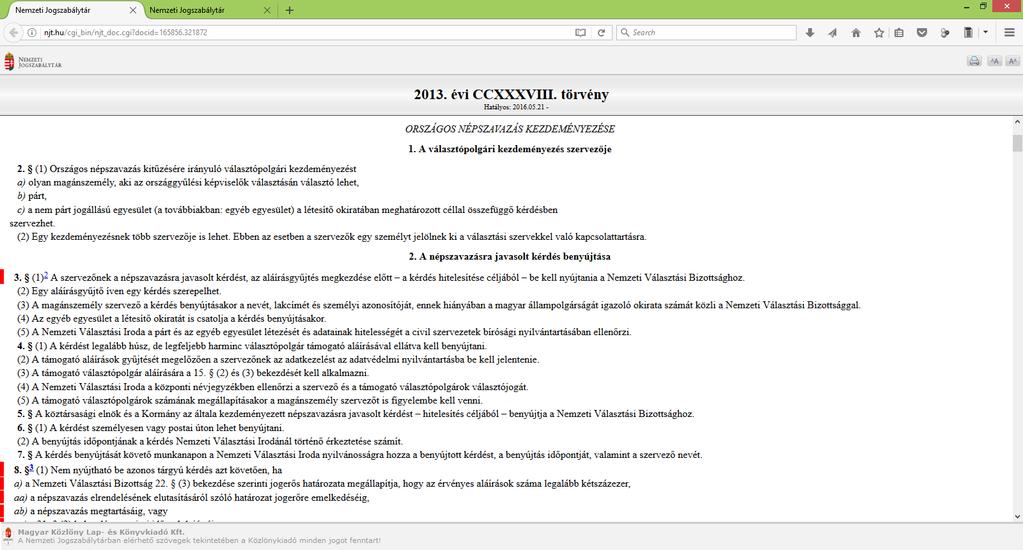
Task: Click line '(2) Egy aláírásgyűjtő íven egy kérdés szerepelhet.'
Action: tap(119, 291)
